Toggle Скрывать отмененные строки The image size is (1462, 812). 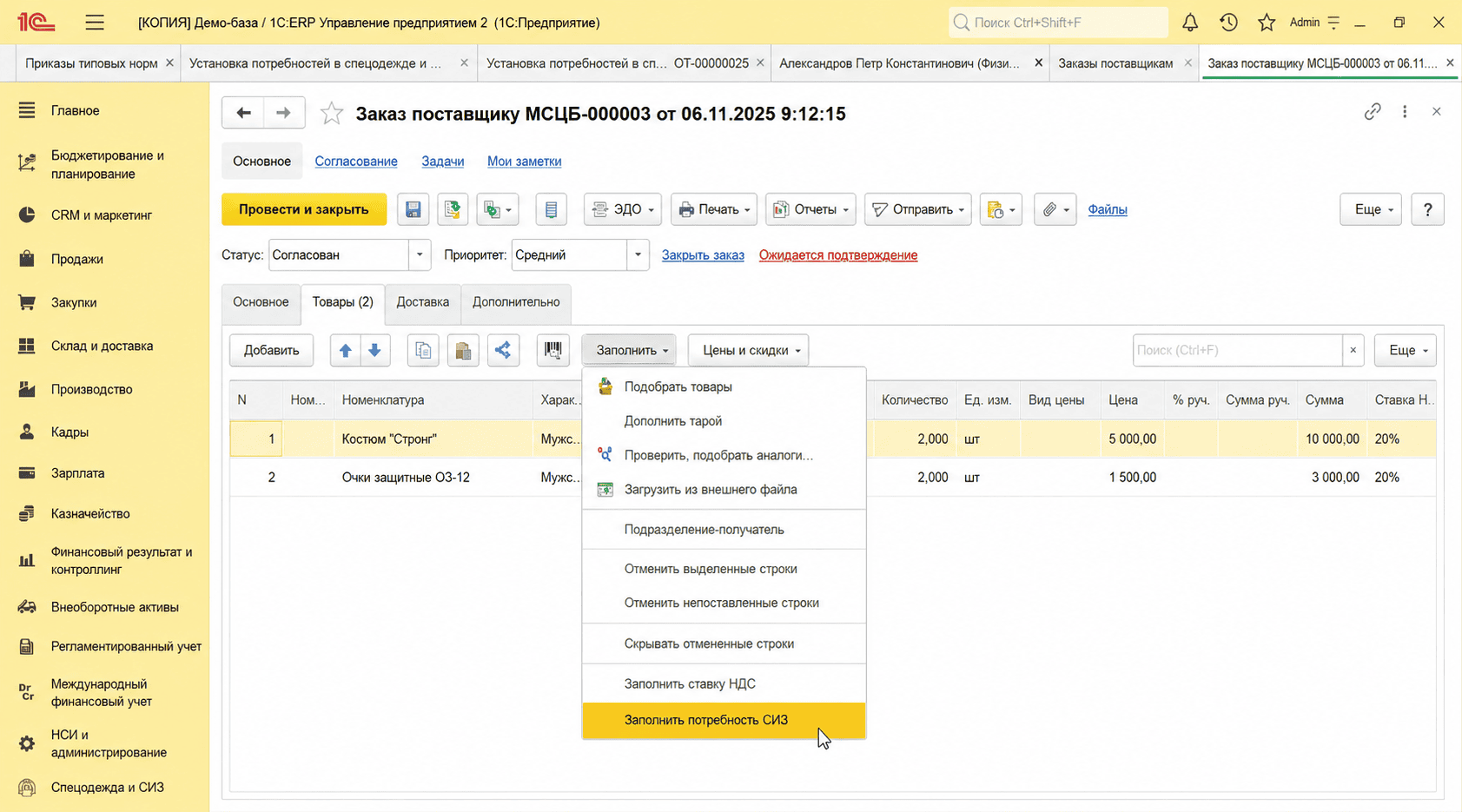pos(724,644)
